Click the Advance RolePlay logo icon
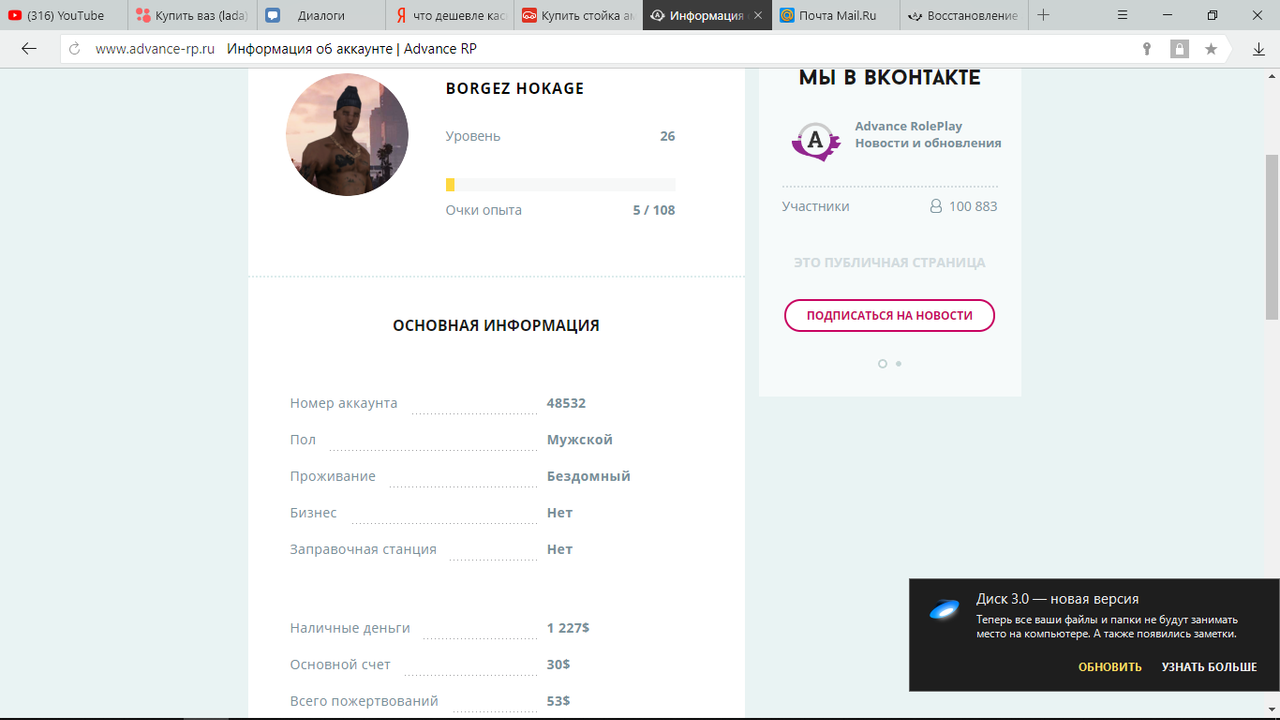This screenshot has width=1280, height=720. click(816, 142)
